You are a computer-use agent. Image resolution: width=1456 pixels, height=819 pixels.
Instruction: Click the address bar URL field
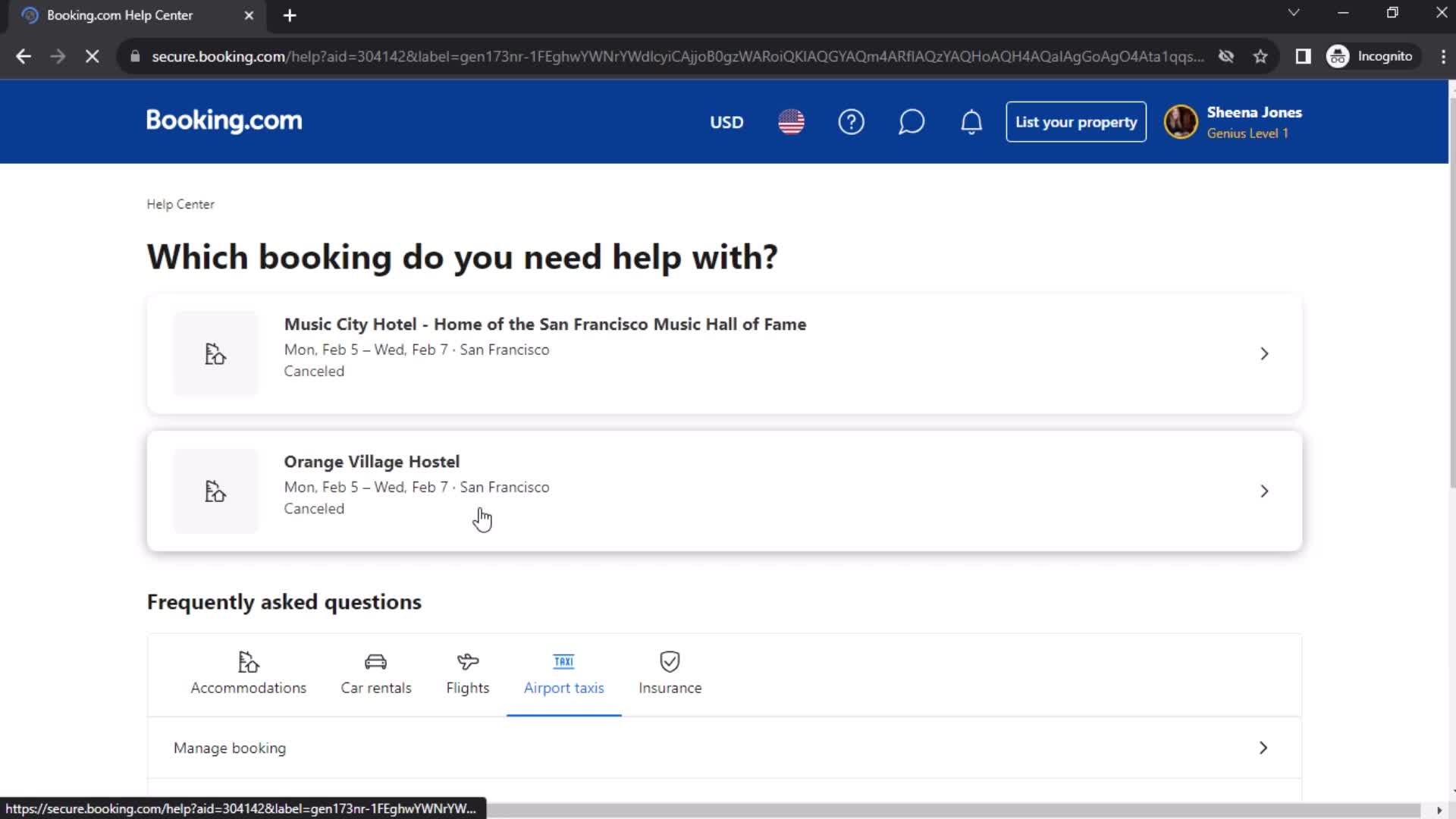pos(676,56)
